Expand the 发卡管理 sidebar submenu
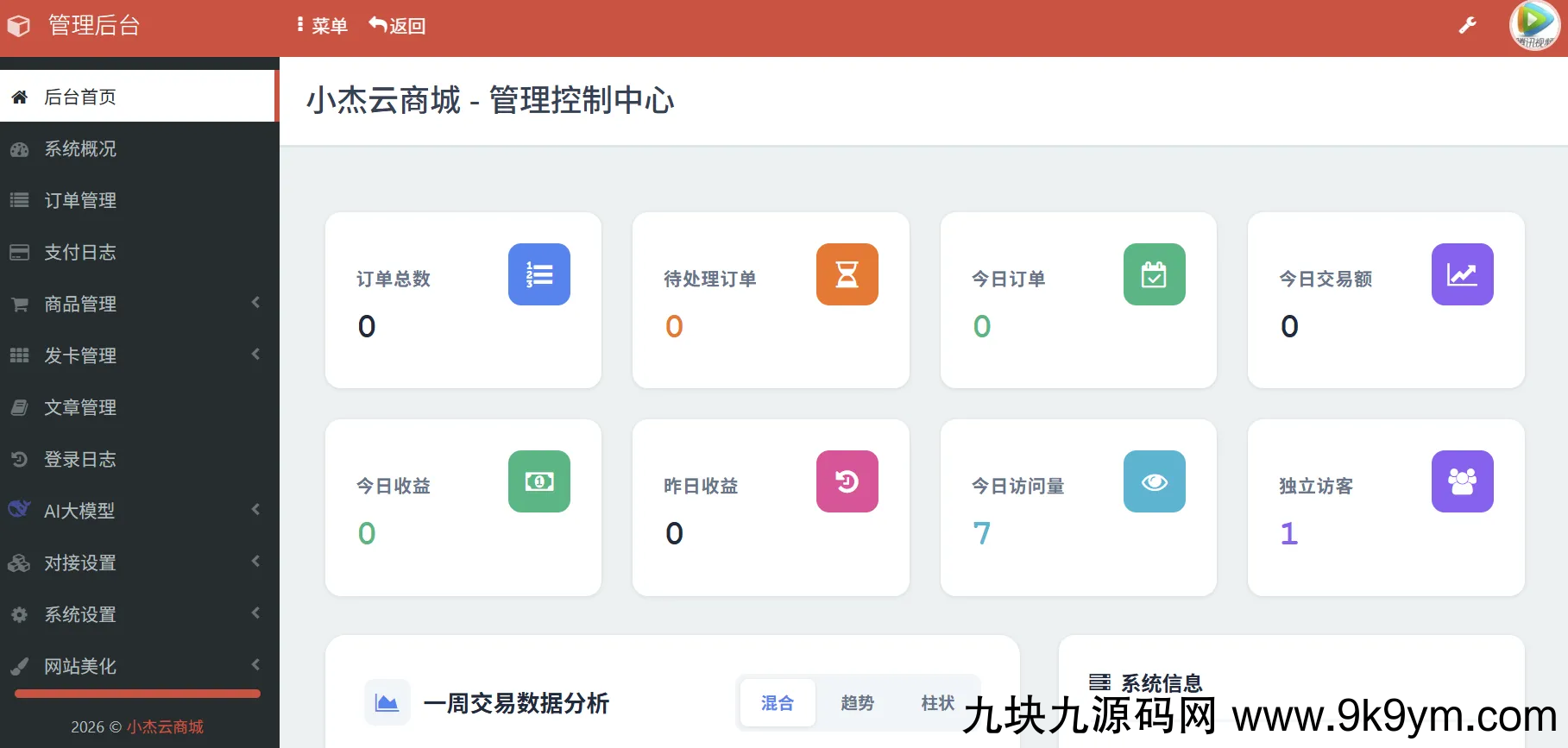This screenshot has width=1568, height=748. pos(138,355)
